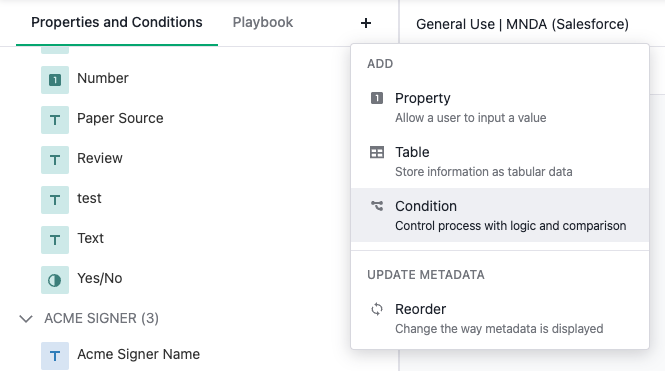
Task: Choose Property from the Add menu
Action: (500, 108)
